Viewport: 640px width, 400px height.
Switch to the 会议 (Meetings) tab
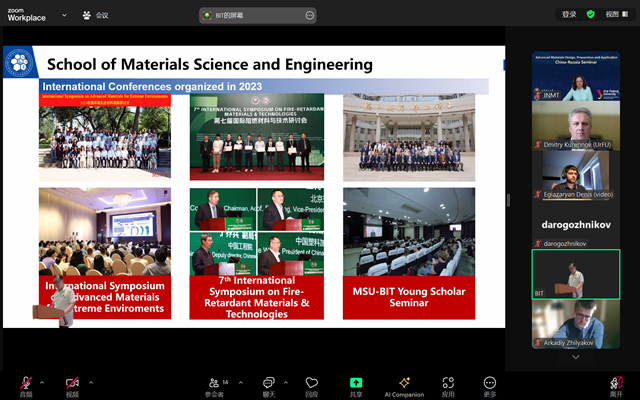96,15
